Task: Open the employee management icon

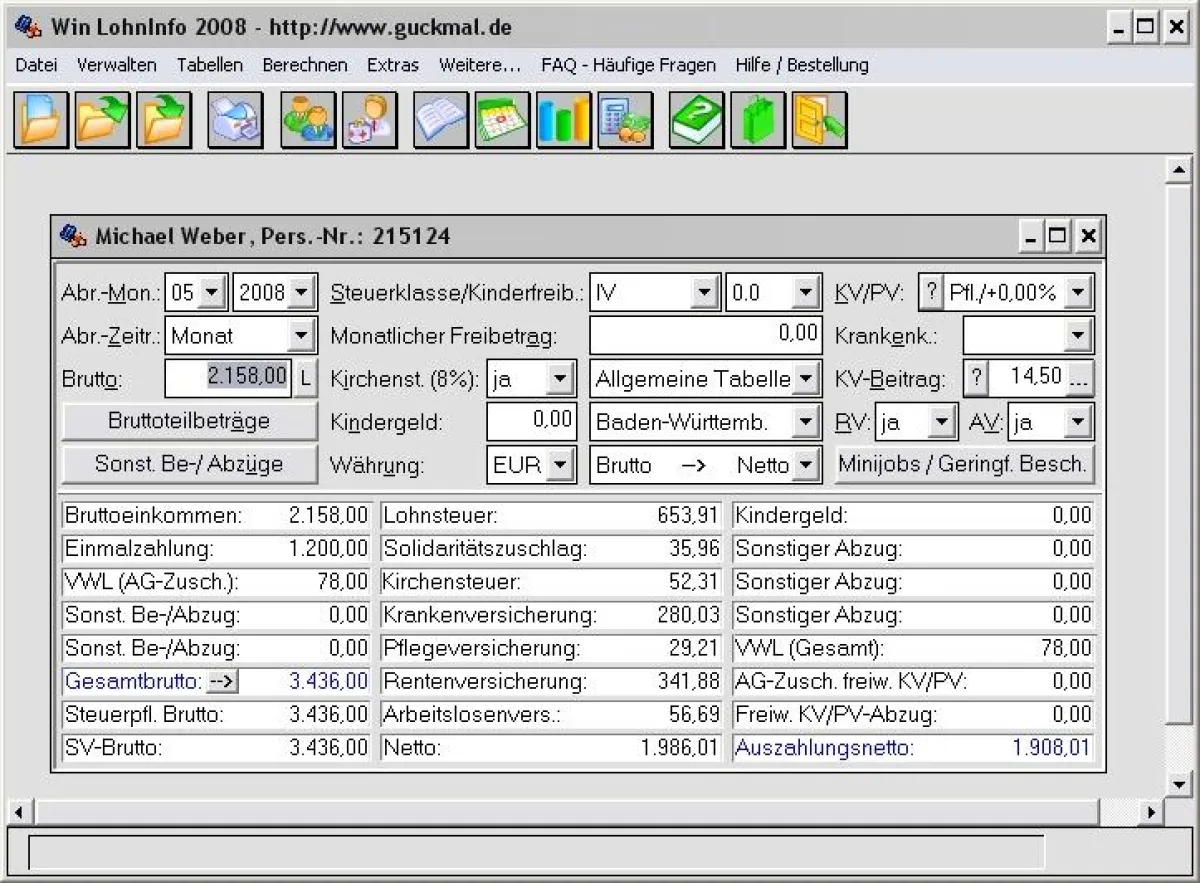Action: (x=308, y=119)
